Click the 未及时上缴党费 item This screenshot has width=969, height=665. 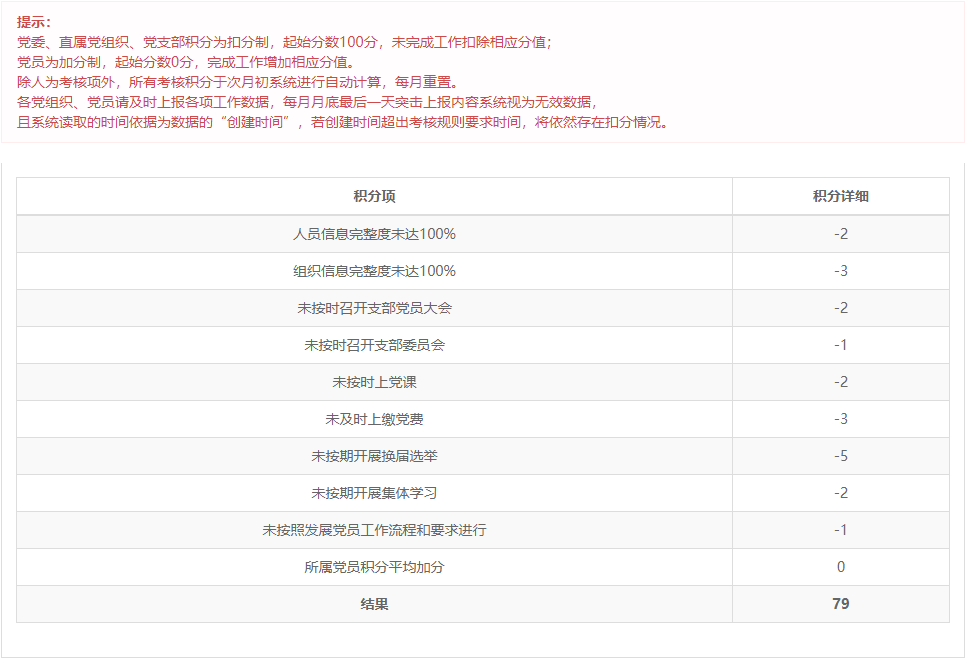[374, 419]
